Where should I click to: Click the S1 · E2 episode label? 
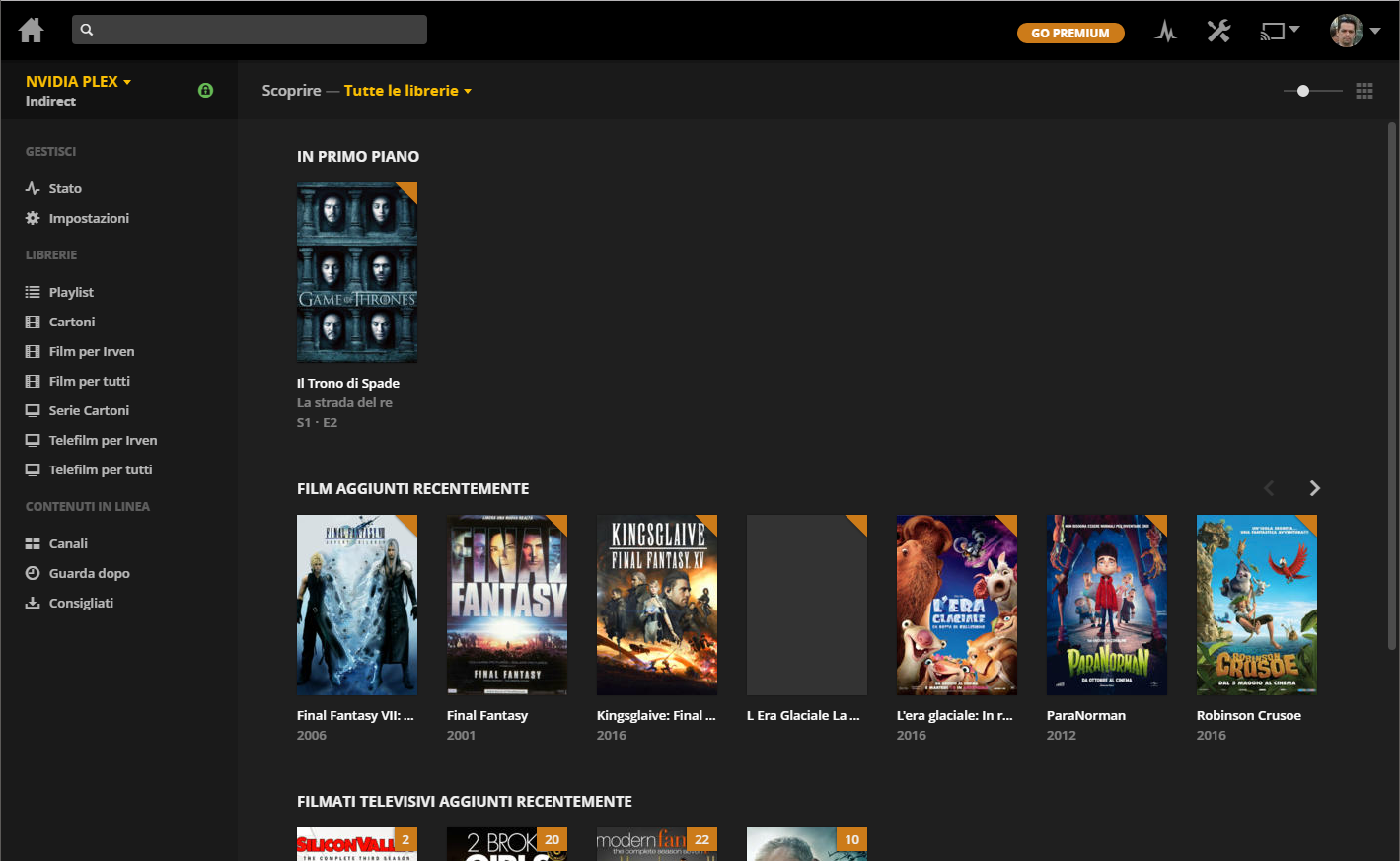point(317,422)
